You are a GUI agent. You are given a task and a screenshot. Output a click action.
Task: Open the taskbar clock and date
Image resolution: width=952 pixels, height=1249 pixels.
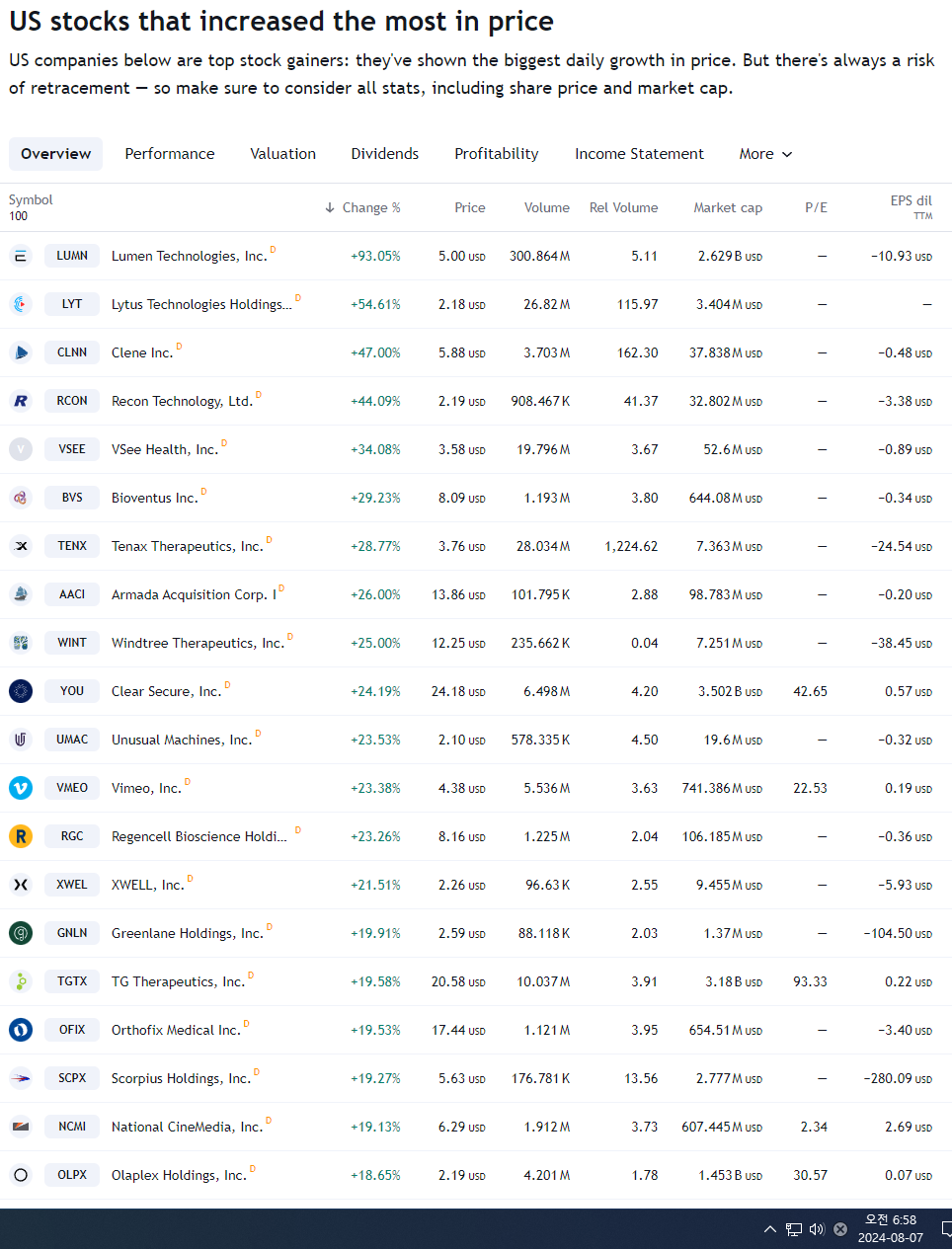tap(891, 1229)
